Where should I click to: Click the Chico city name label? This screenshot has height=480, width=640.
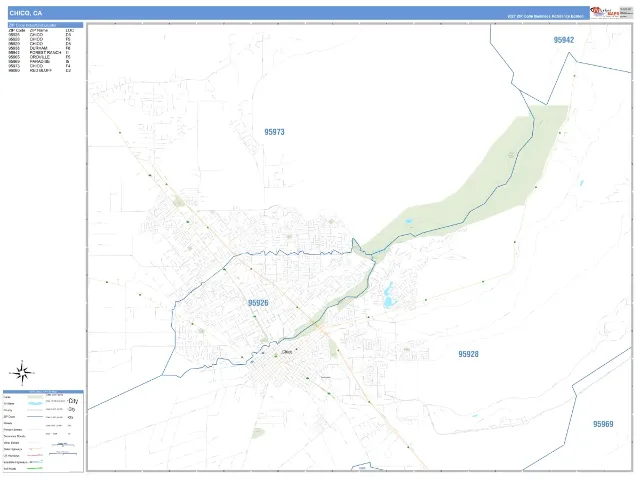tap(287, 351)
